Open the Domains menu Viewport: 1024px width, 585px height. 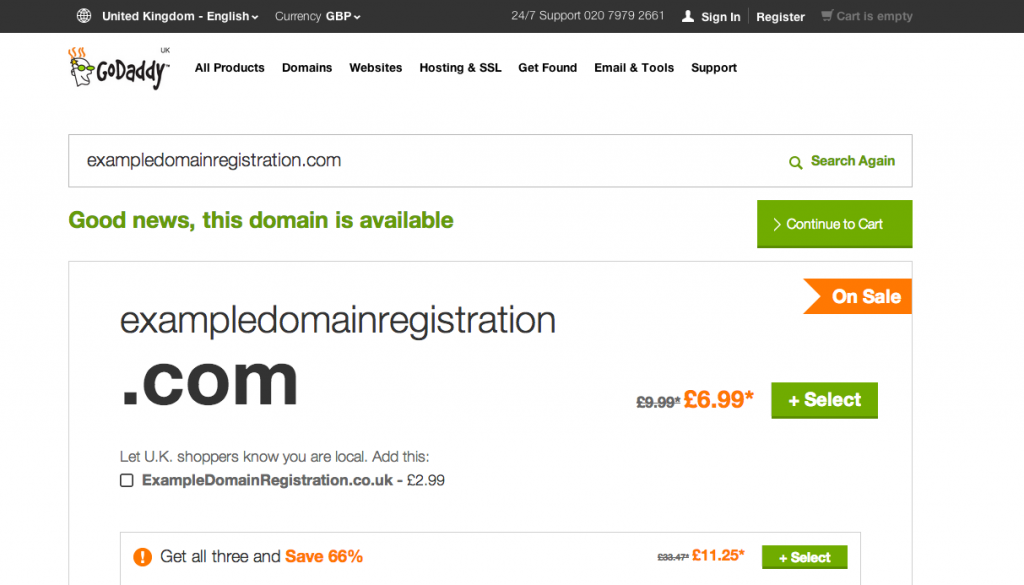tap(307, 68)
